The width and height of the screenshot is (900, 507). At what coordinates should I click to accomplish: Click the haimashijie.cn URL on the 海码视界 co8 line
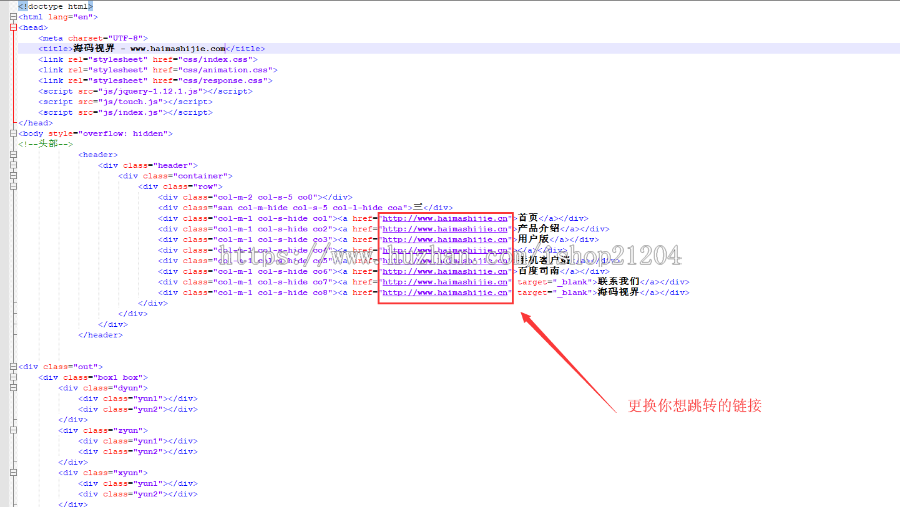click(x=445, y=292)
